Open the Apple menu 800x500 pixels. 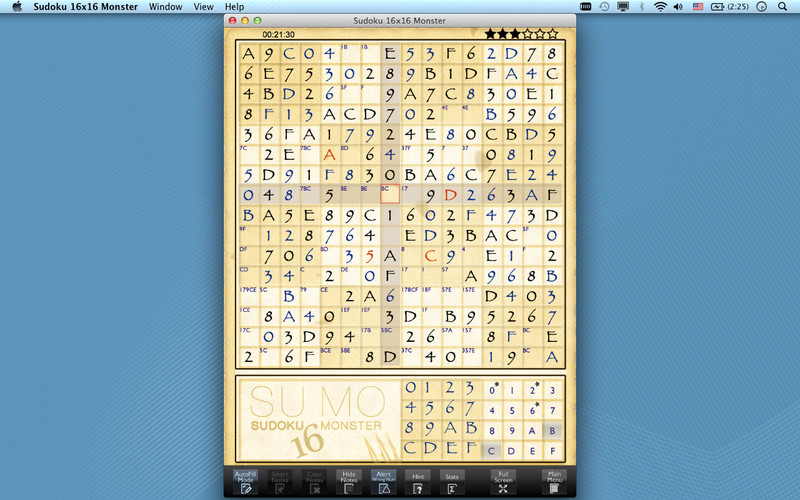[x=17, y=7]
